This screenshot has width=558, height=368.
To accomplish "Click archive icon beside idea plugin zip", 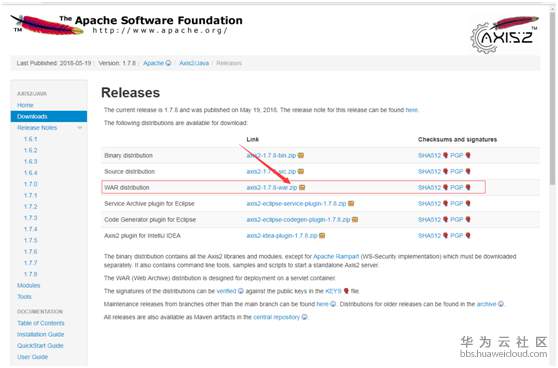I will click(322, 236).
